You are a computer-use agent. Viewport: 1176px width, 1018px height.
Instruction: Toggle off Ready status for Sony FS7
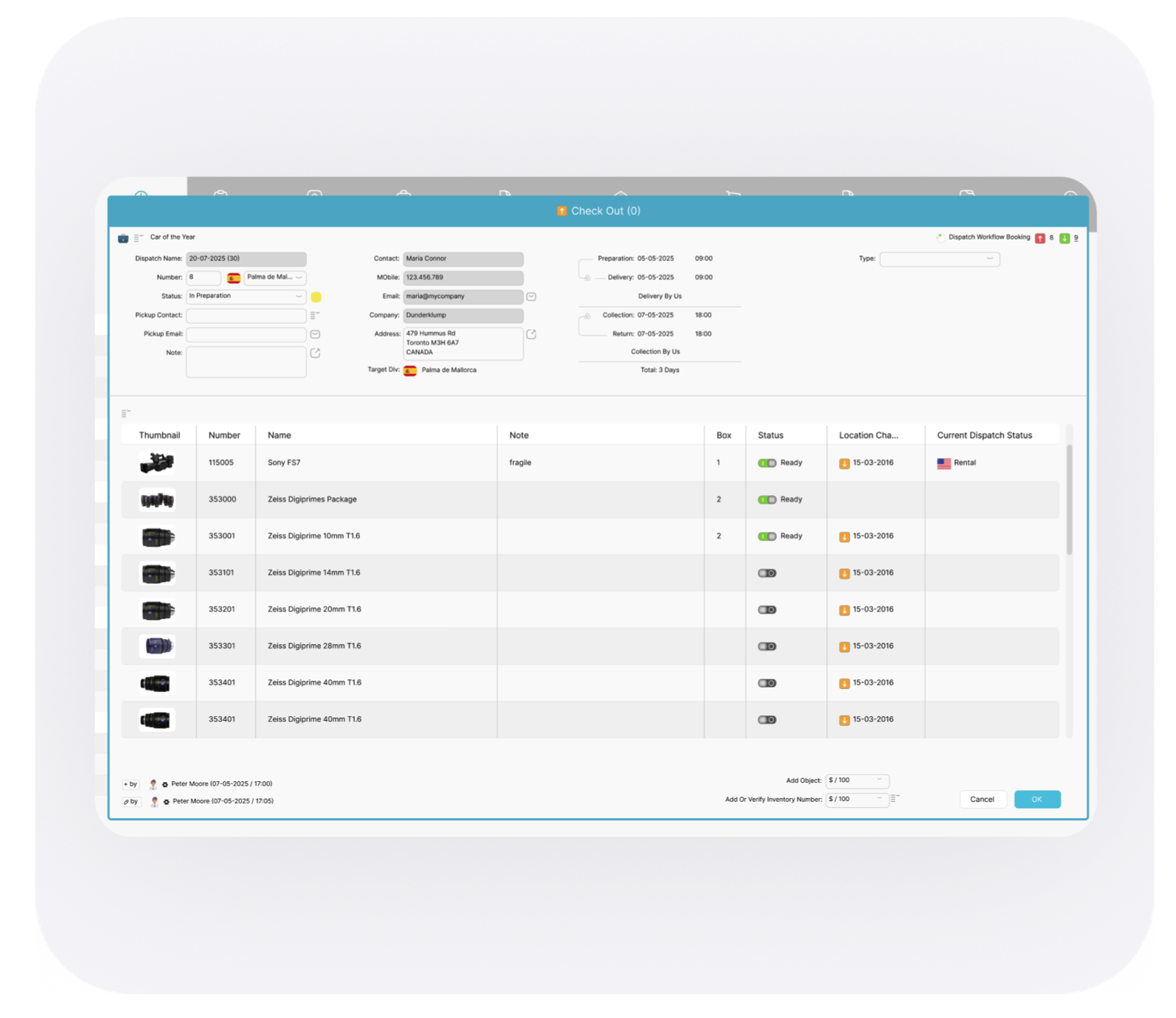tap(767, 463)
